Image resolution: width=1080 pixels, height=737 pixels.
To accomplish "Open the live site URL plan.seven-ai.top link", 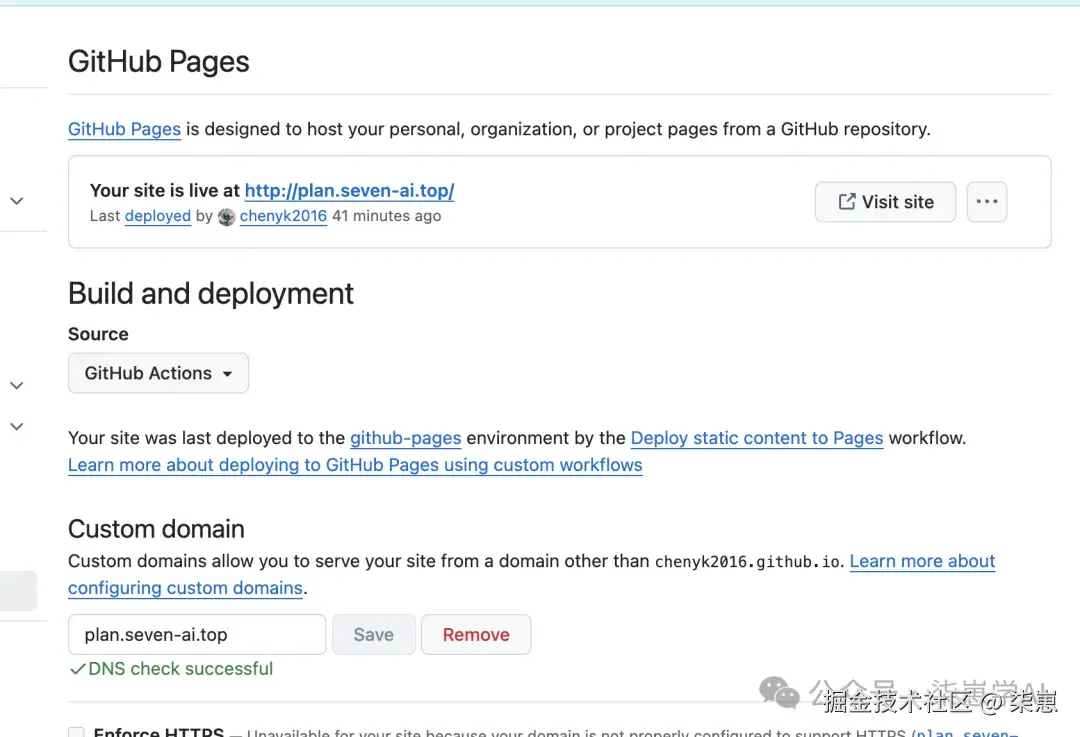I will point(349,191).
